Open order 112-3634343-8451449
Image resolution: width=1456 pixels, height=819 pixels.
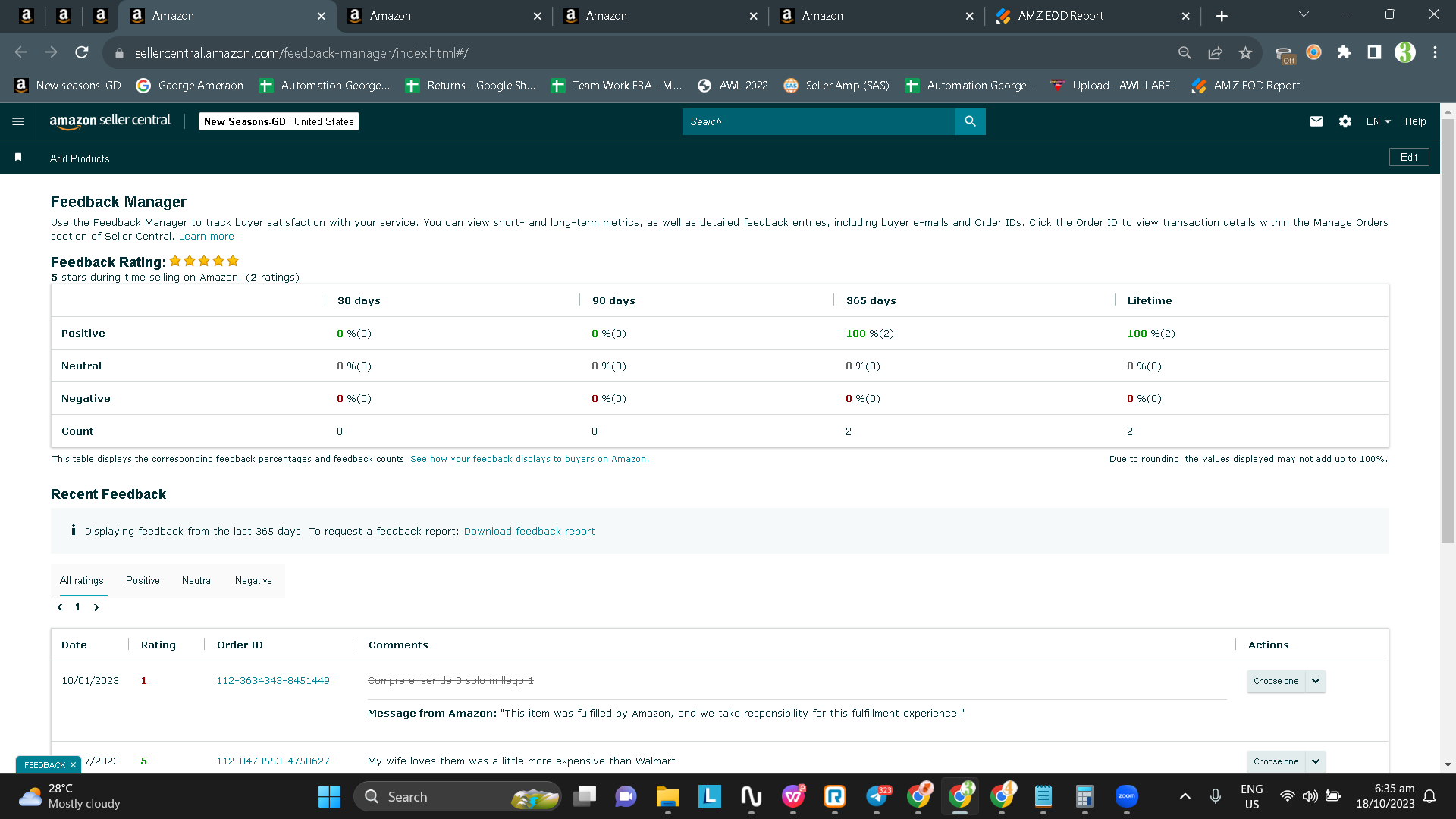(273, 681)
